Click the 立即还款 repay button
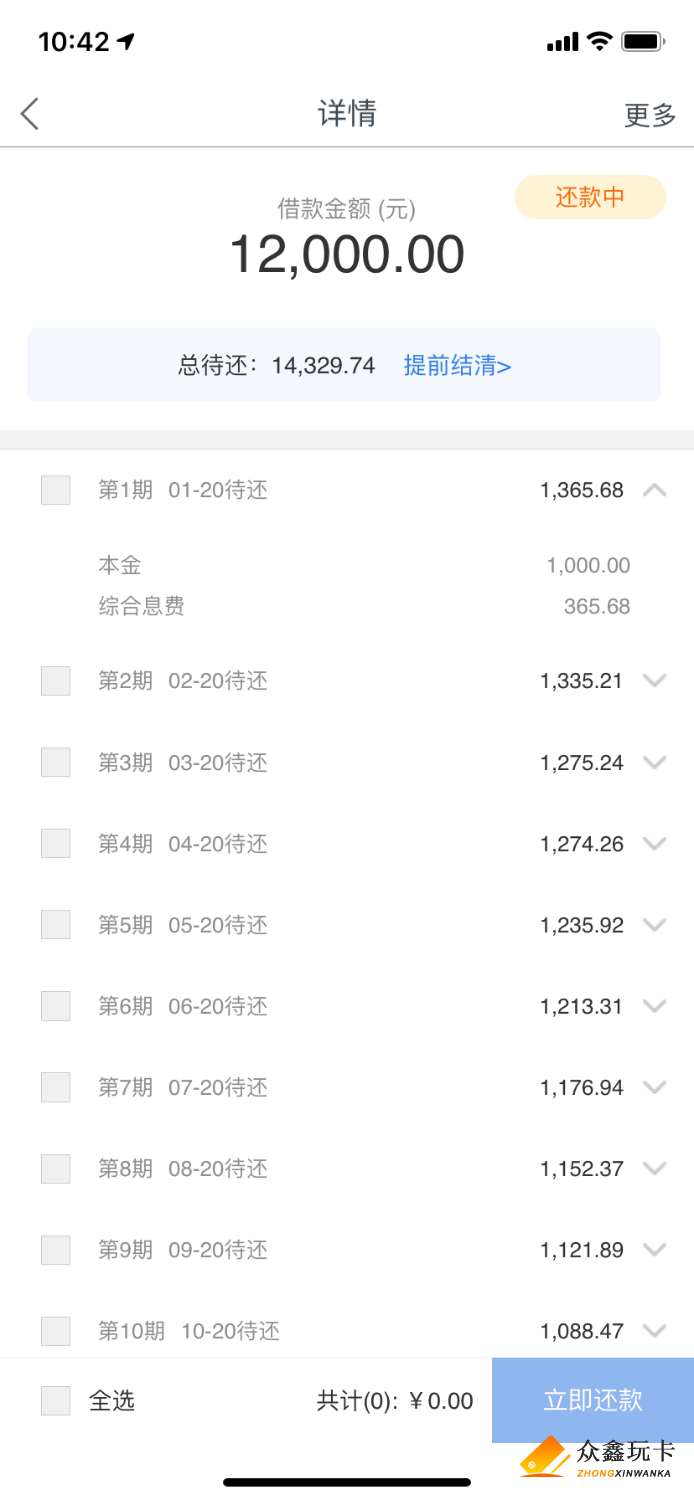The image size is (694, 1500). tap(593, 1400)
